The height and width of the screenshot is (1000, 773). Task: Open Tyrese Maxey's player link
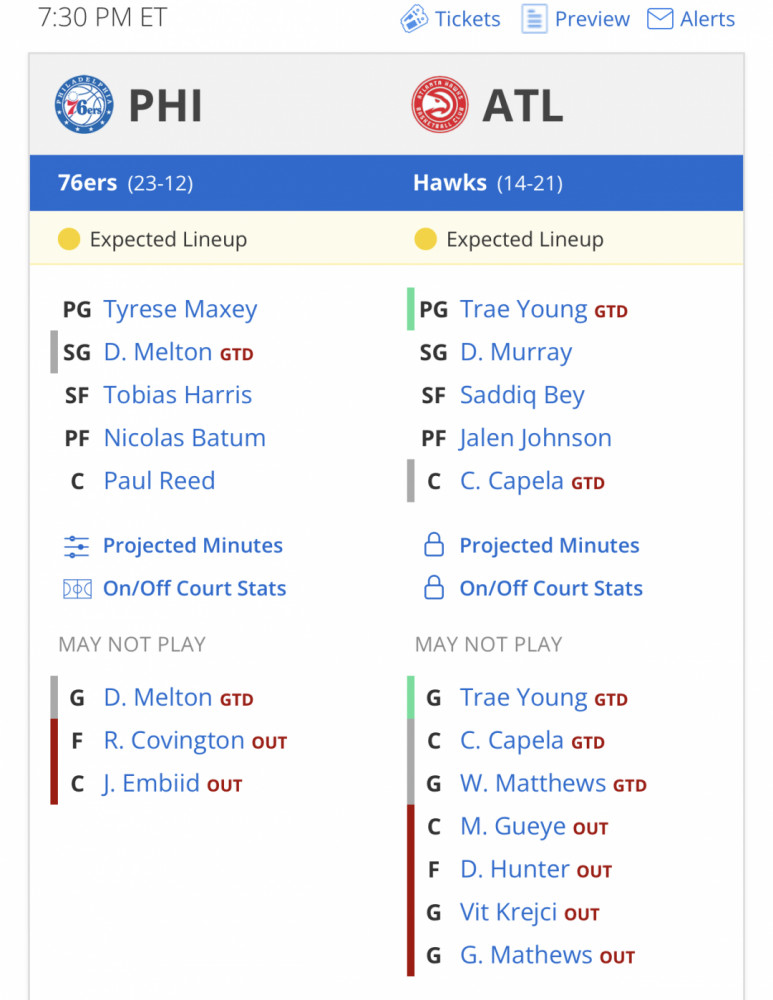(180, 309)
